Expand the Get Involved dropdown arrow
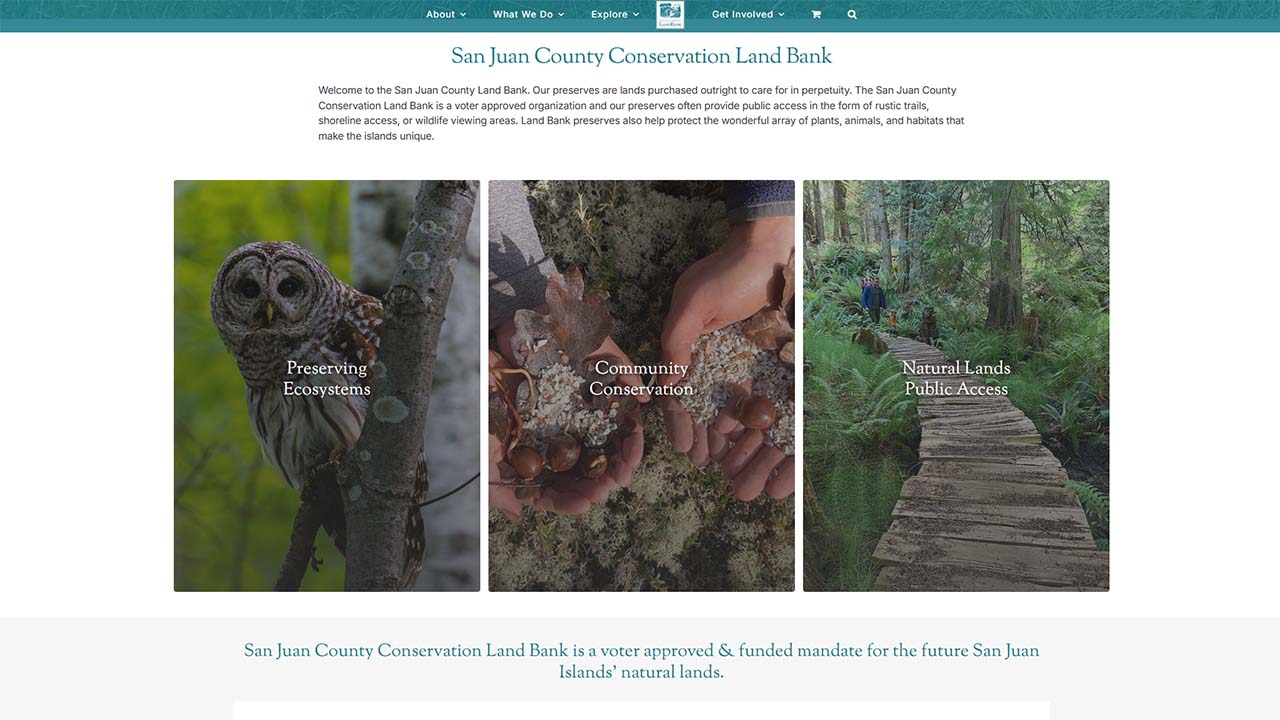The height and width of the screenshot is (720, 1280). click(x=781, y=15)
